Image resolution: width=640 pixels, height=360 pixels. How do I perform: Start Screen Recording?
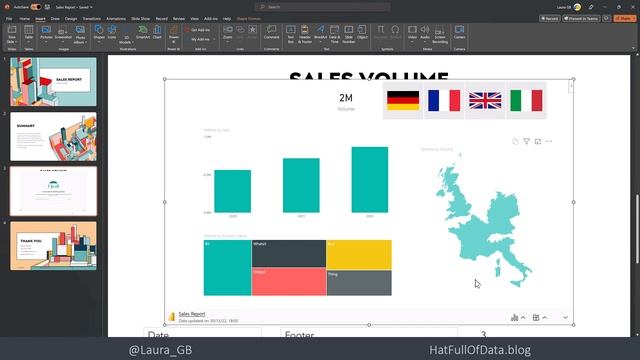[x=440, y=34]
